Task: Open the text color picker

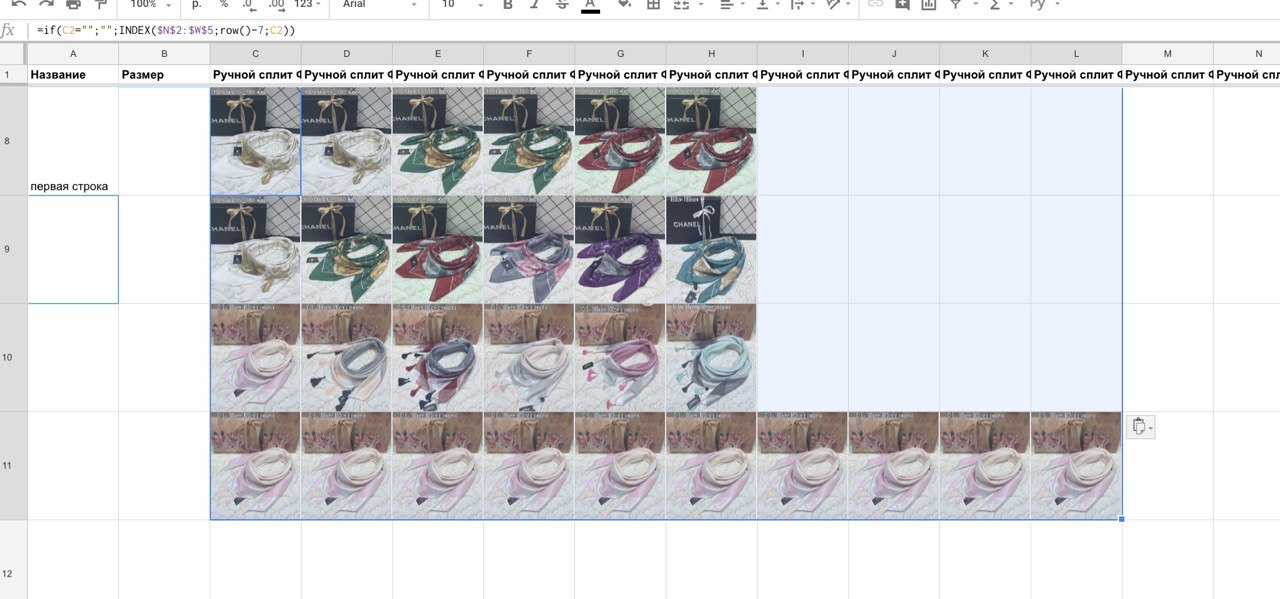Action: (x=590, y=5)
